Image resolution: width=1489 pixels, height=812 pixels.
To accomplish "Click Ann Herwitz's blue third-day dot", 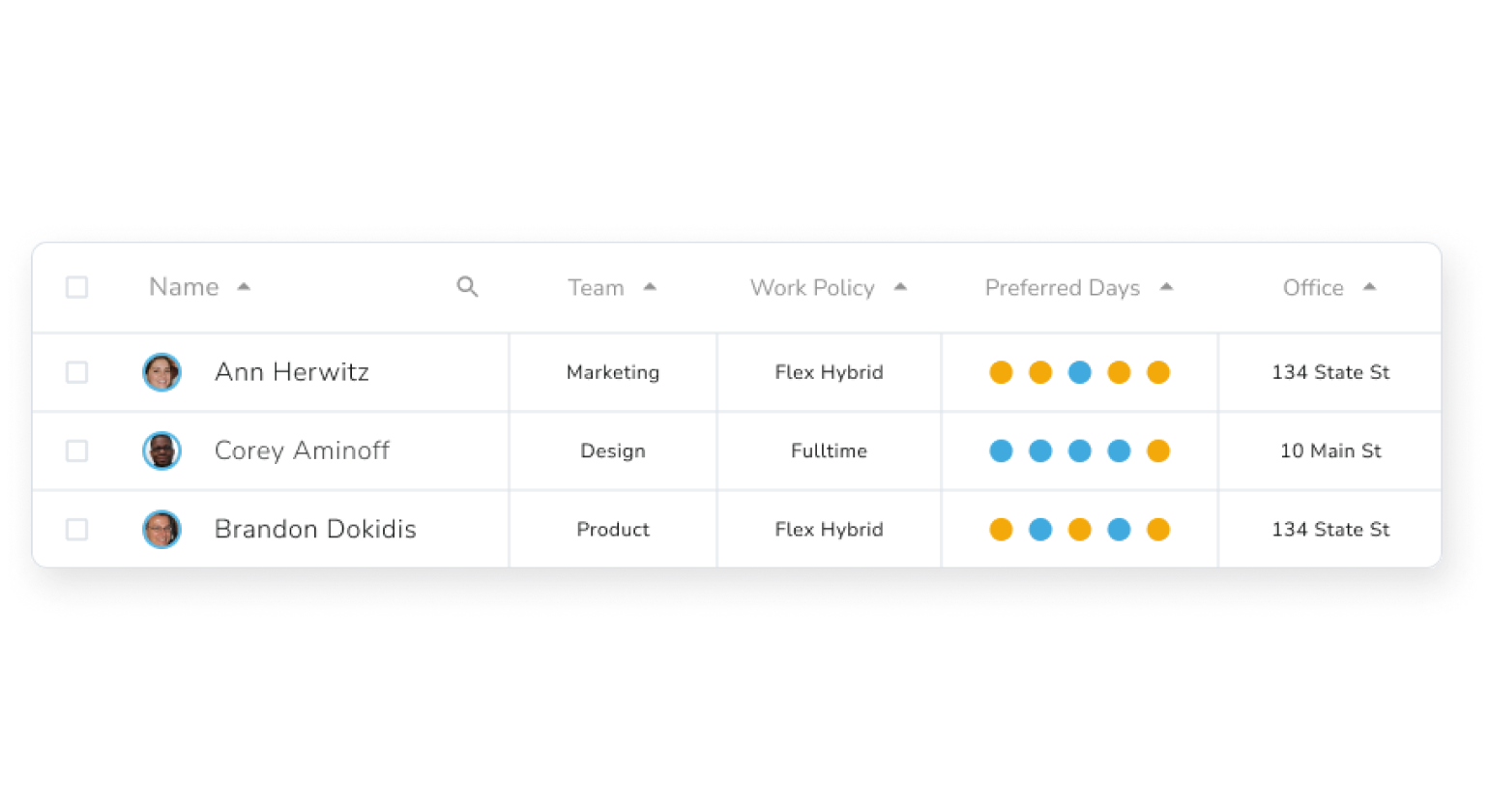I will [1079, 372].
